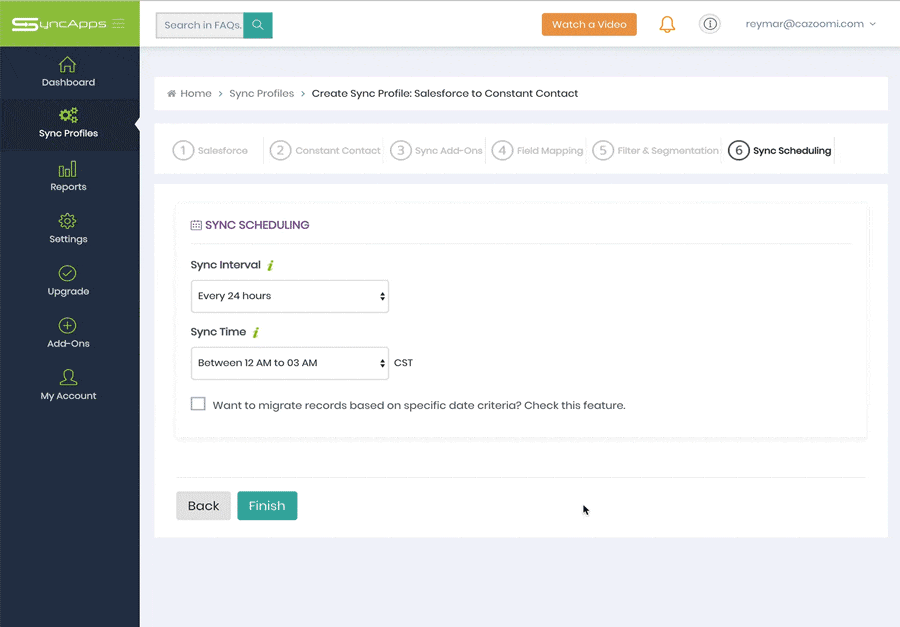This screenshot has width=900, height=627.
Task: Open the Dashboard home icon
Action: (67, 64)
